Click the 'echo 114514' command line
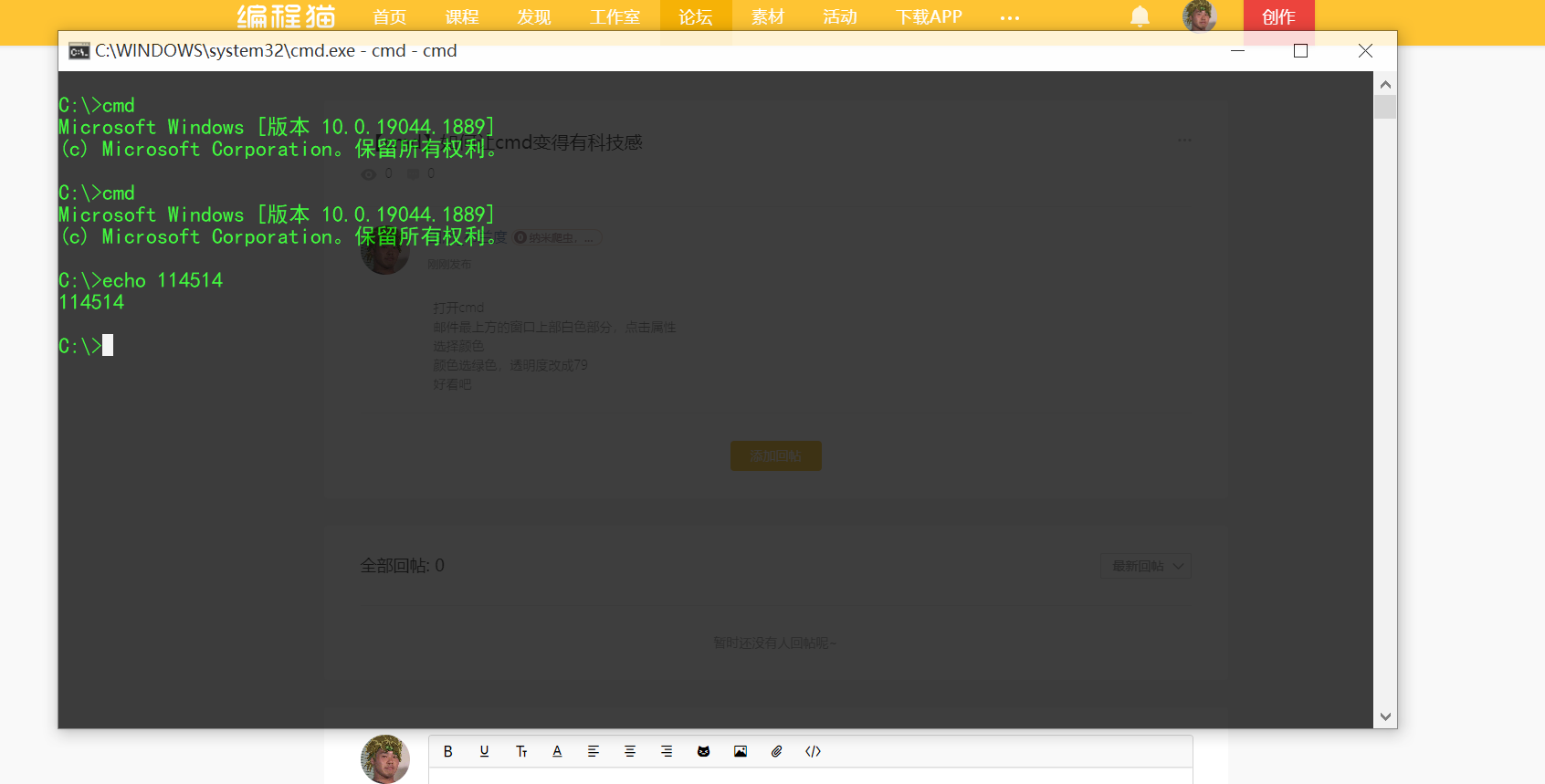Viewport: 1545px width, 784px height. point(141,280)
